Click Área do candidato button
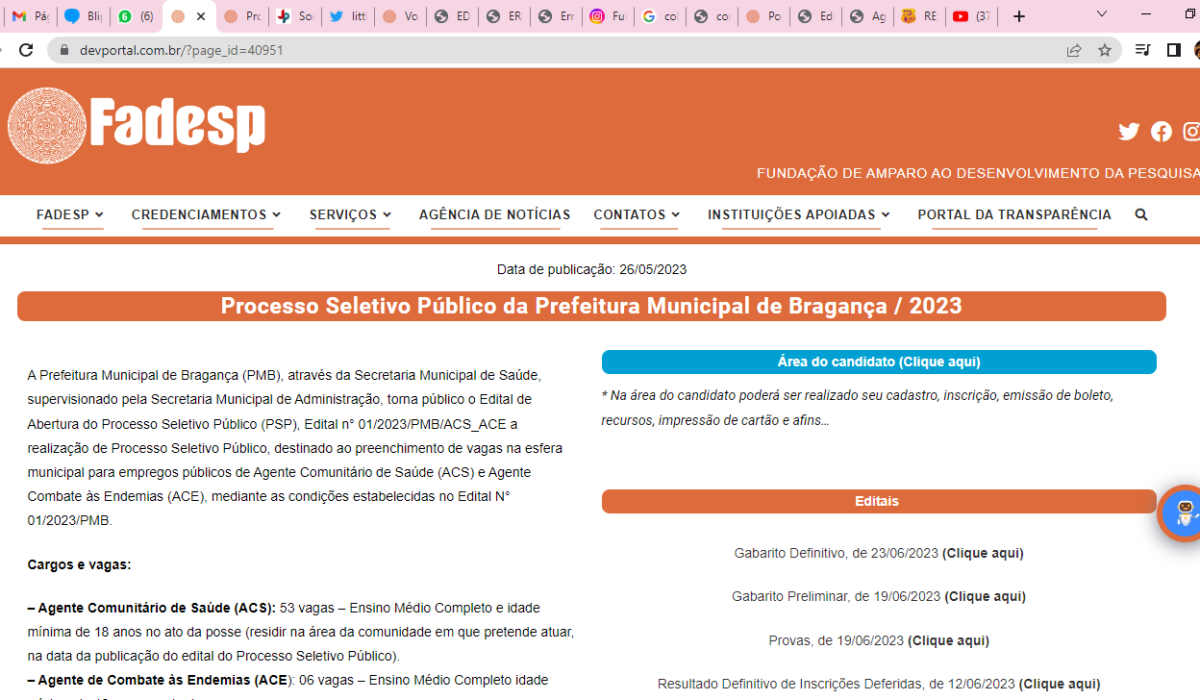1200x700 pixels. 878,362
